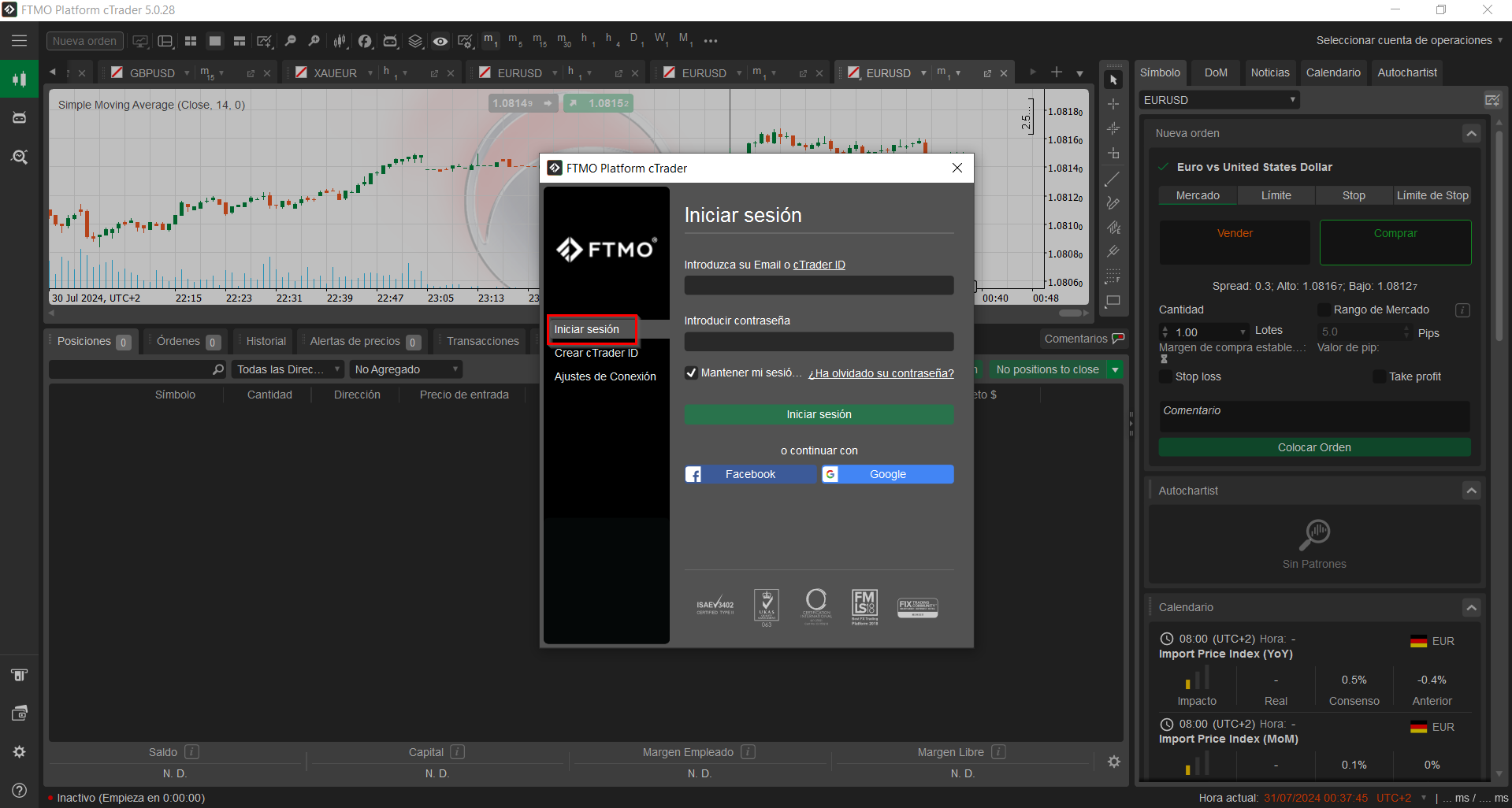Open the hamburger main menu
The image size is (1512, 808).
point(19,41)
